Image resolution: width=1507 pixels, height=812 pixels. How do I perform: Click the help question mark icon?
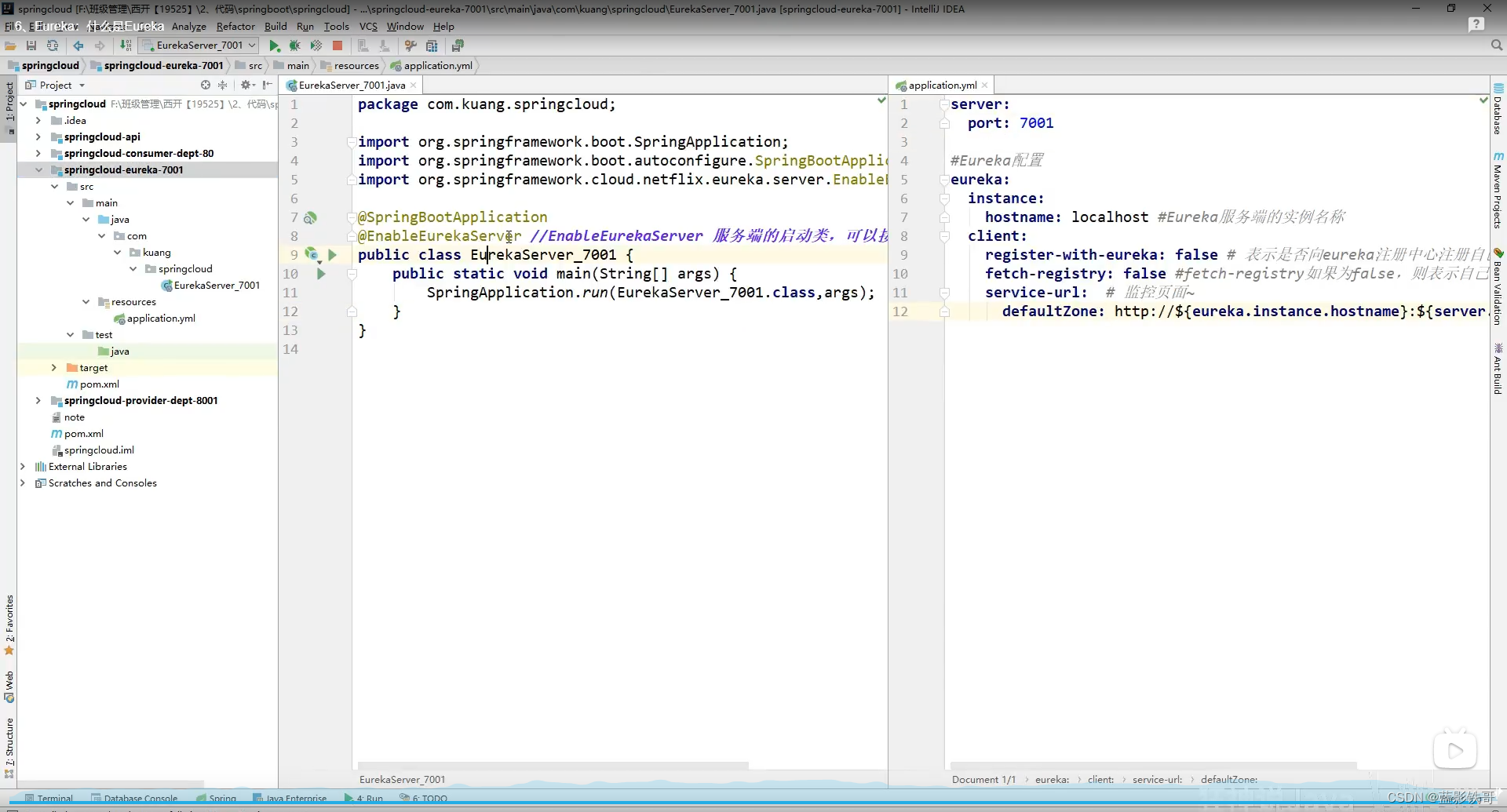pos(1476,25)
